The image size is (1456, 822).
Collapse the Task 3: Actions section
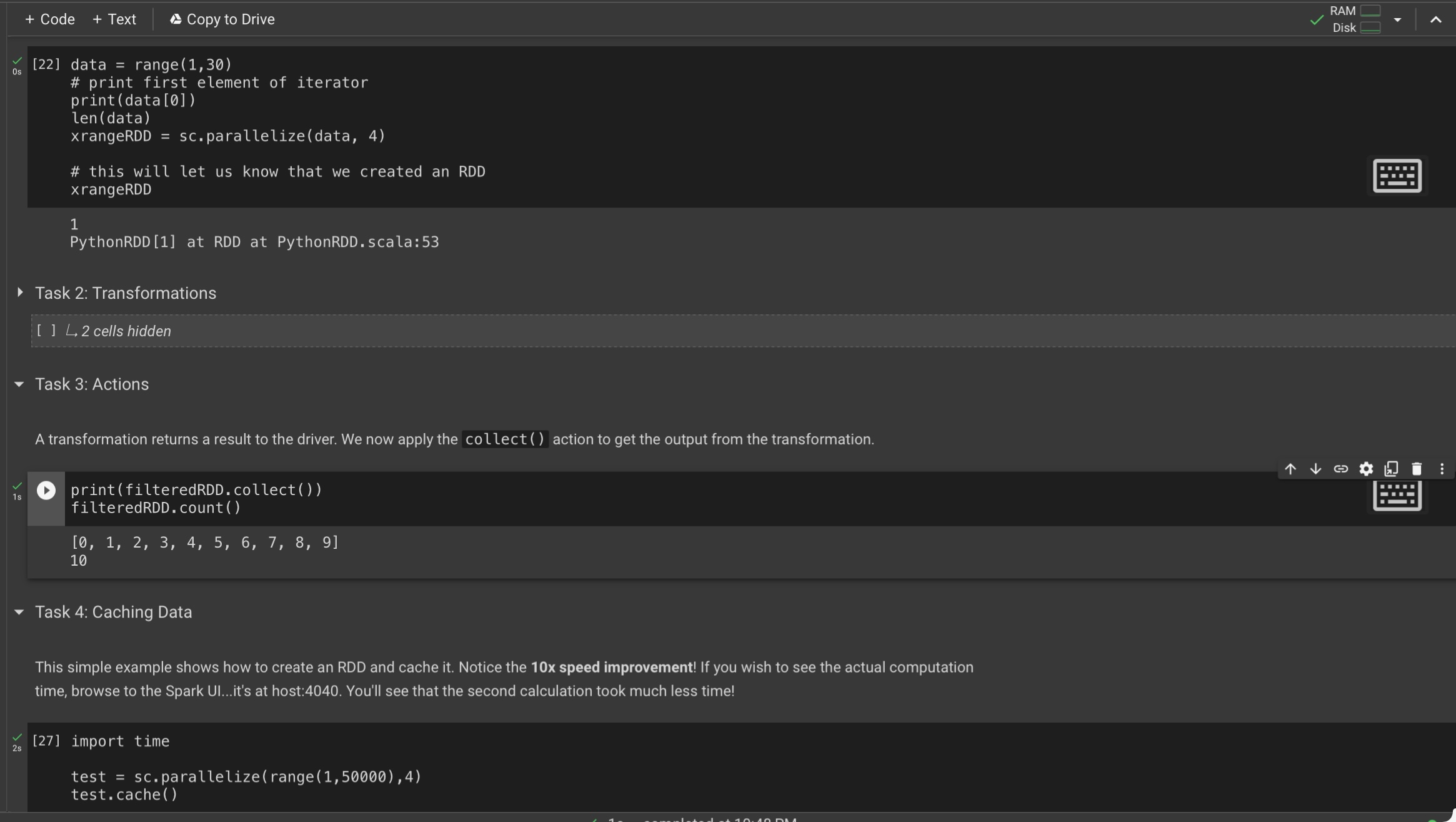18,384
